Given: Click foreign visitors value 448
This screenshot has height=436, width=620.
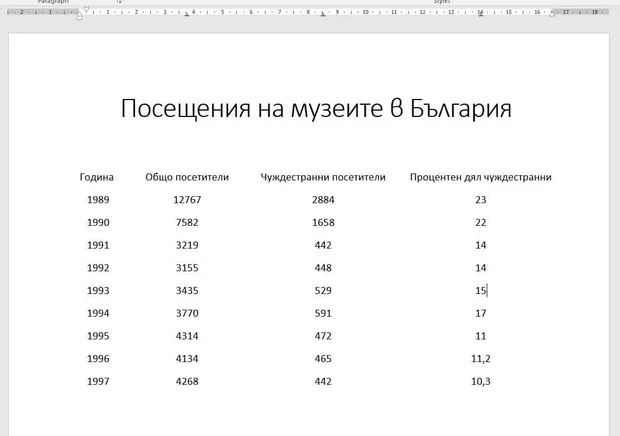Looking at the screenshot, I should [x=323, y=268].
